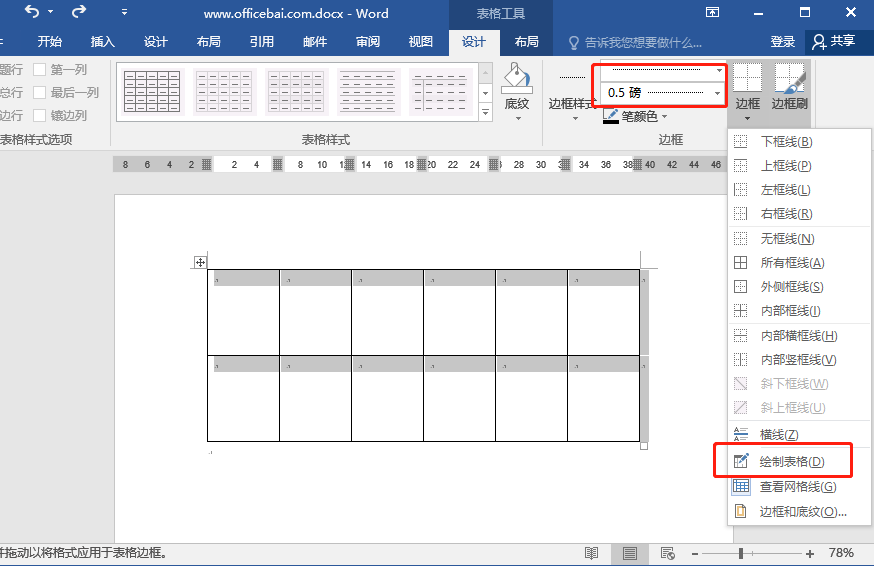Screen dimensions: 874x566
Task: Choose 横线(Z) horizontal line entry
Action: coord(799,434)
